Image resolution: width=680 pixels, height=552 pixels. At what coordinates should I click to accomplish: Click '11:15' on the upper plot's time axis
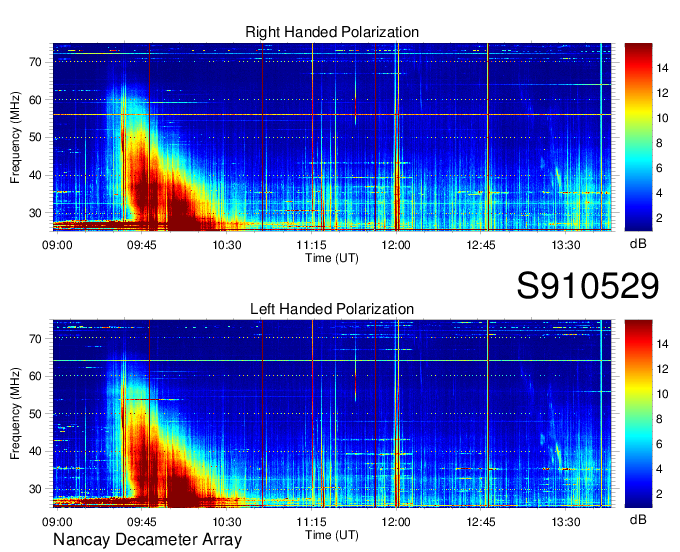click(311, 245)
